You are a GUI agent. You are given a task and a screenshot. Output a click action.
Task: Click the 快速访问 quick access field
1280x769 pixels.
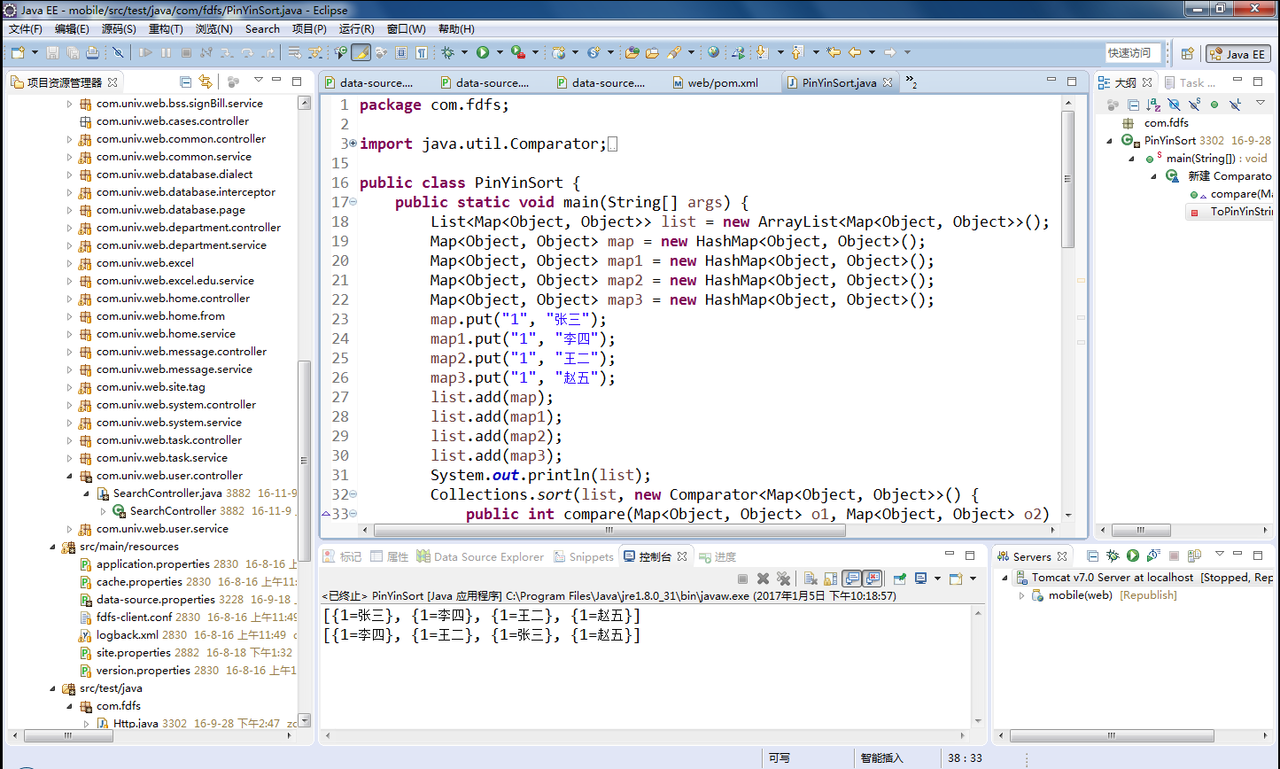[1133, 53]
